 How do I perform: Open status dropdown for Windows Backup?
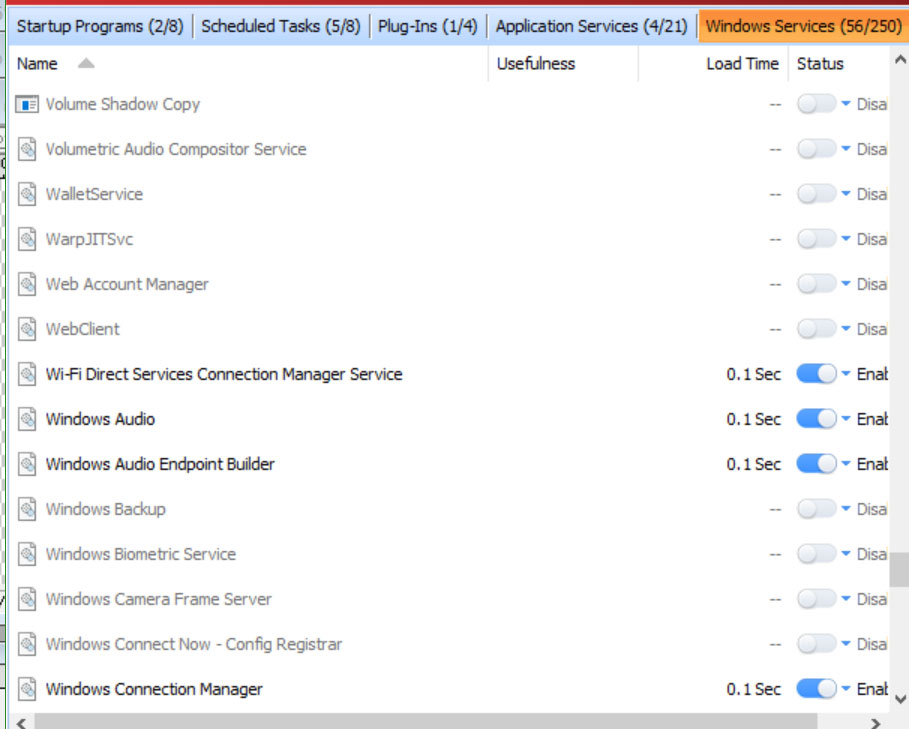click(x=846, y=509)
